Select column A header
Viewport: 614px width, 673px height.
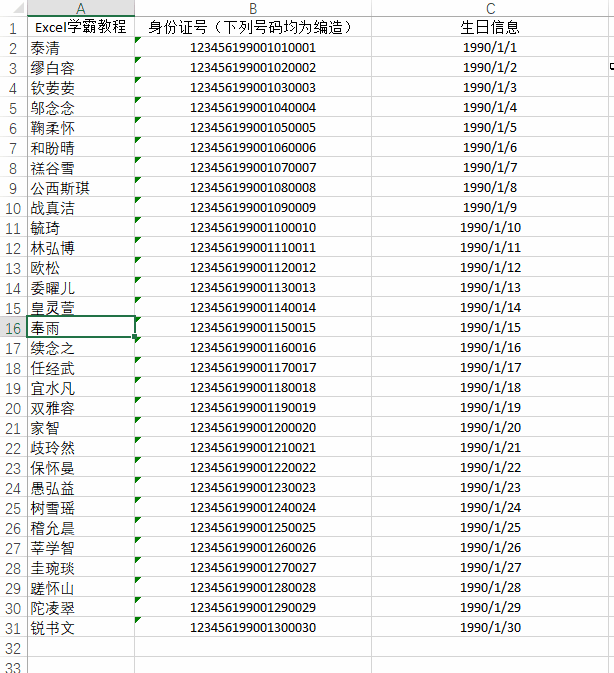click(x=81, y=8)
